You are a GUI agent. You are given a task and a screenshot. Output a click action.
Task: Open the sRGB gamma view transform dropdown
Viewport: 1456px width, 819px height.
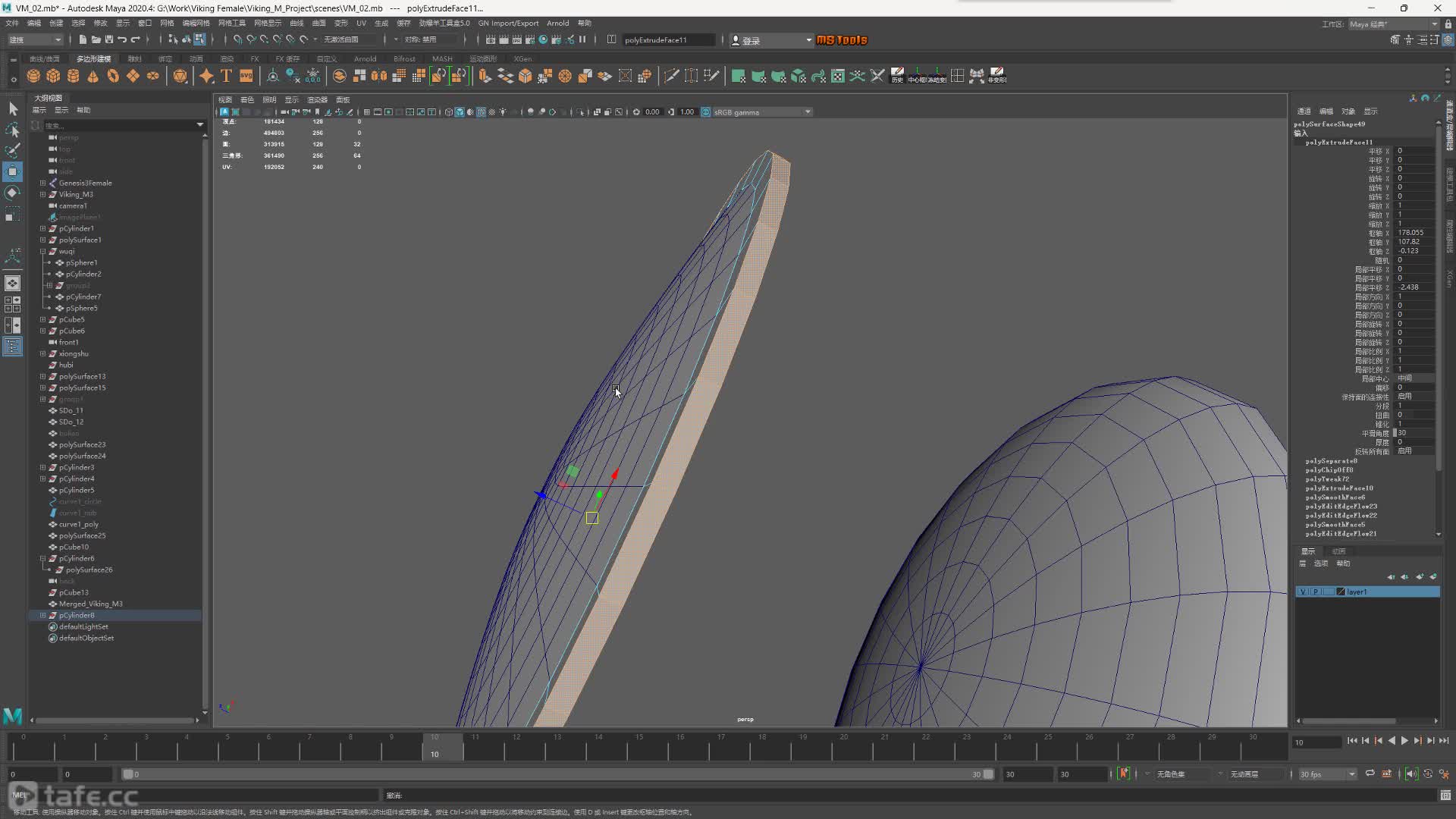point(761,112)
